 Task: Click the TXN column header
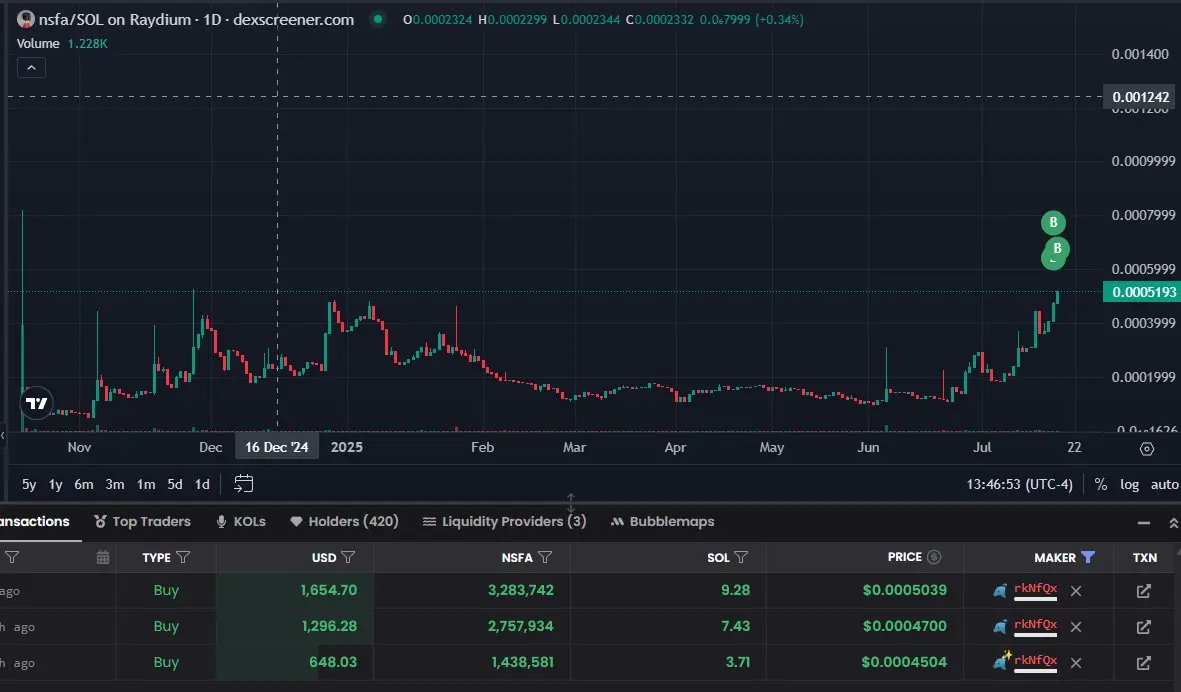(1144, 557)
